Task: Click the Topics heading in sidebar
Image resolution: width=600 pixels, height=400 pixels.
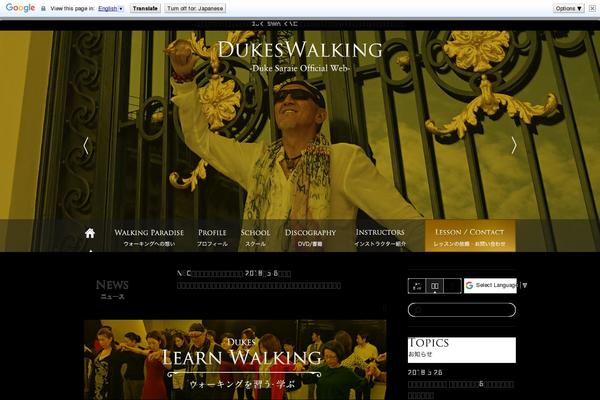Action: [x=428, y=343]
